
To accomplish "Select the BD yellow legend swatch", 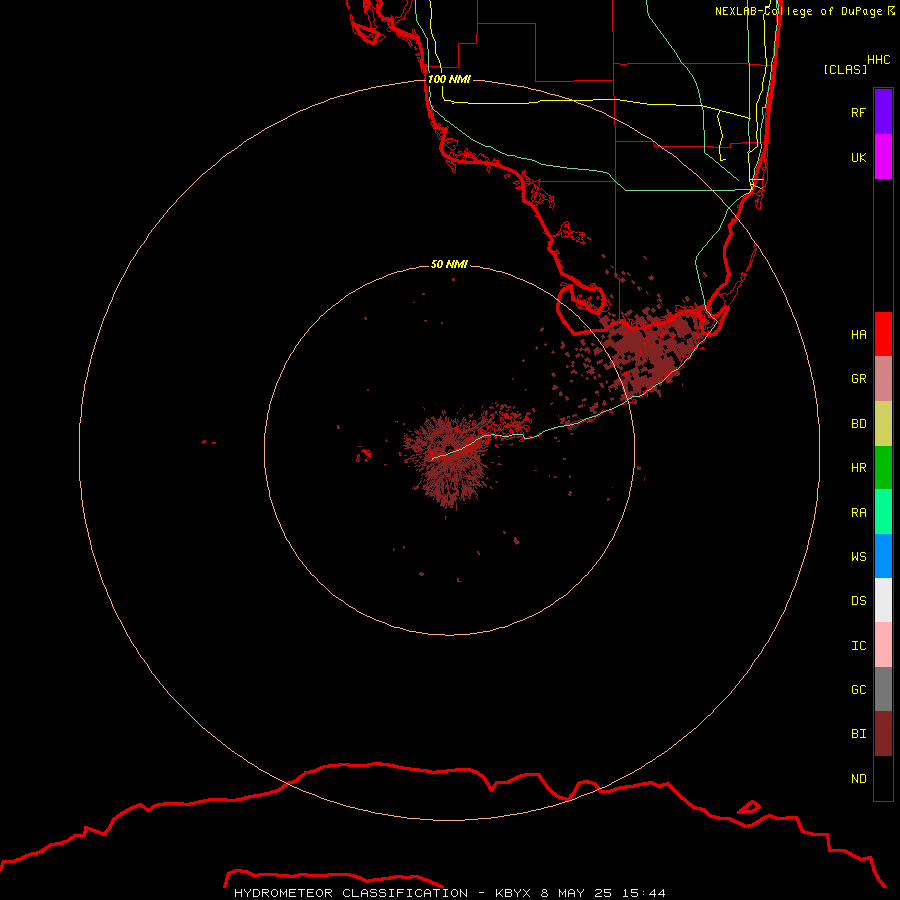I will (883, 424).
